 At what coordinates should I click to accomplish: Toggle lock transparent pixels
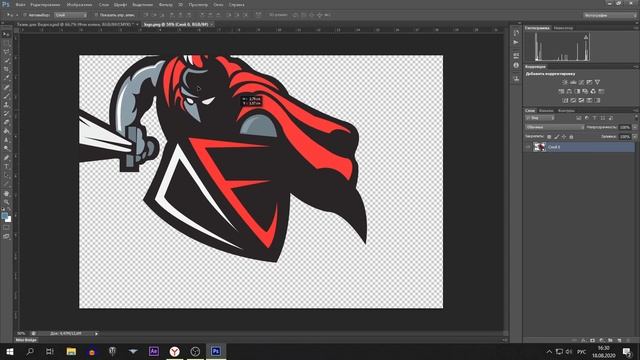pyautogui.click(x=549, y=137)
